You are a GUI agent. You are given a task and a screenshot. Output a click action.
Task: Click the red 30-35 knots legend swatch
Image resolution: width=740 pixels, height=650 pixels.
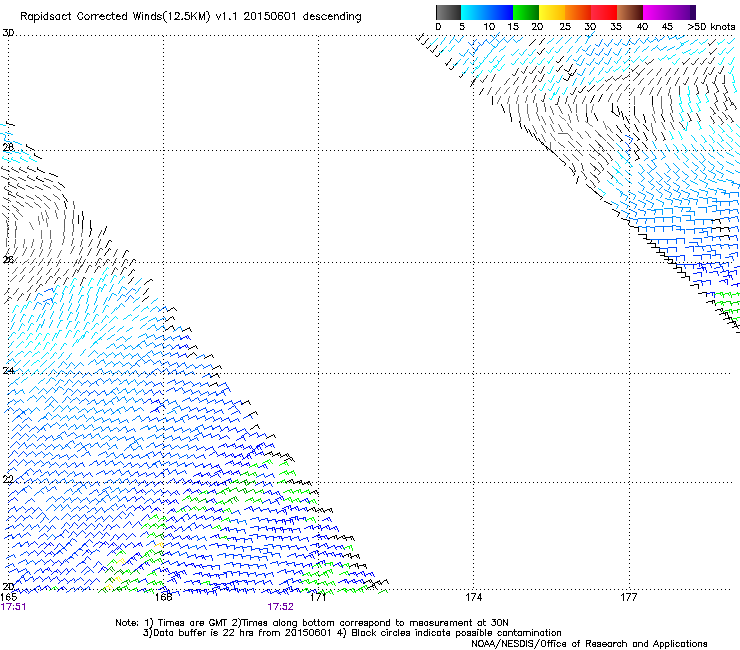(x=604, y=12)
